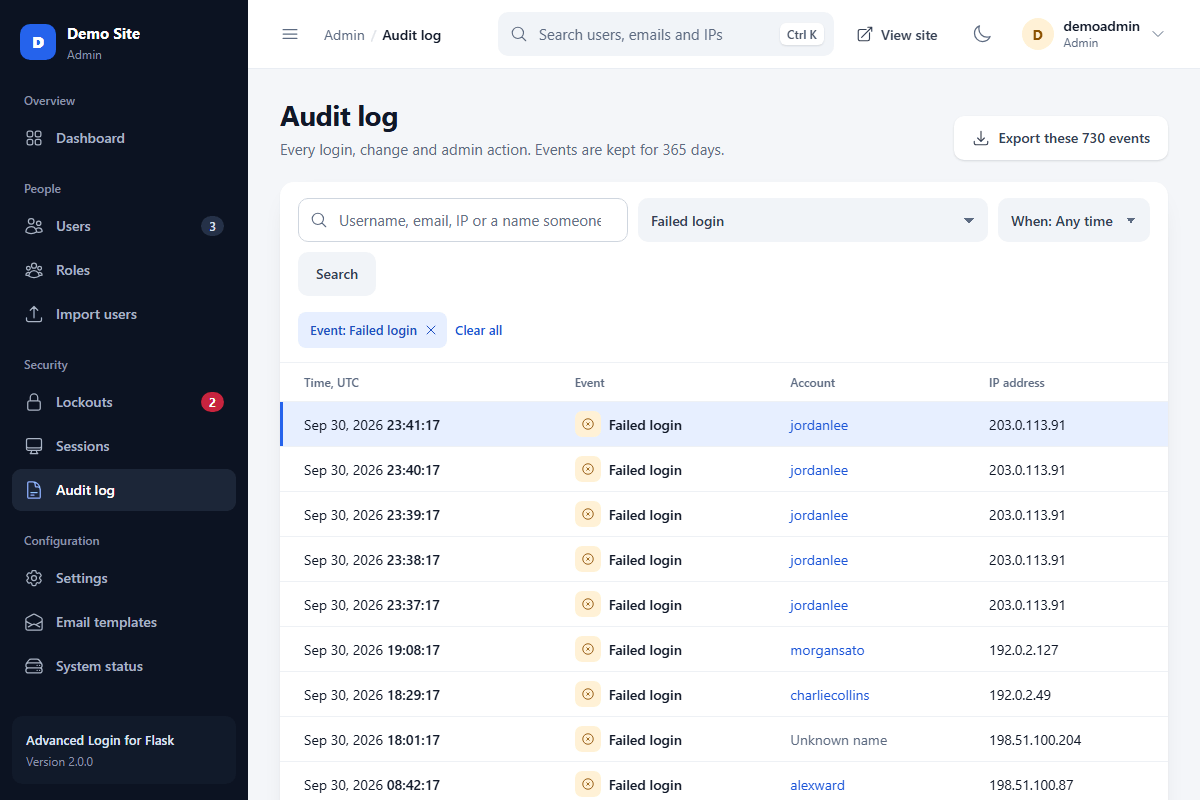The width and height of the screenshot is (1200, 800).
Task: Click the Email templates envelope icon
Action: click(34, 622)
